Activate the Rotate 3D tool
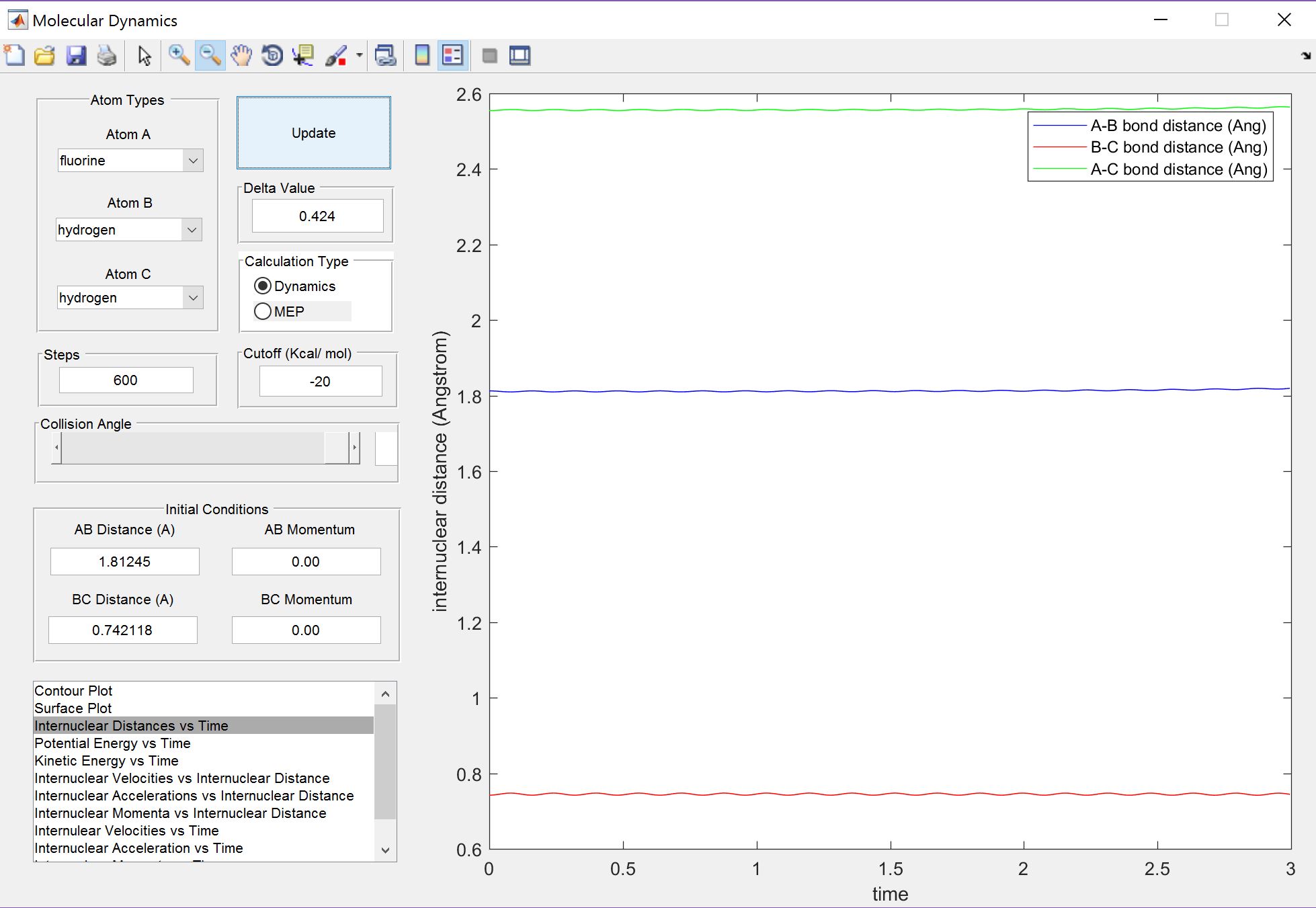1316x908 pixels. point(272,56)
